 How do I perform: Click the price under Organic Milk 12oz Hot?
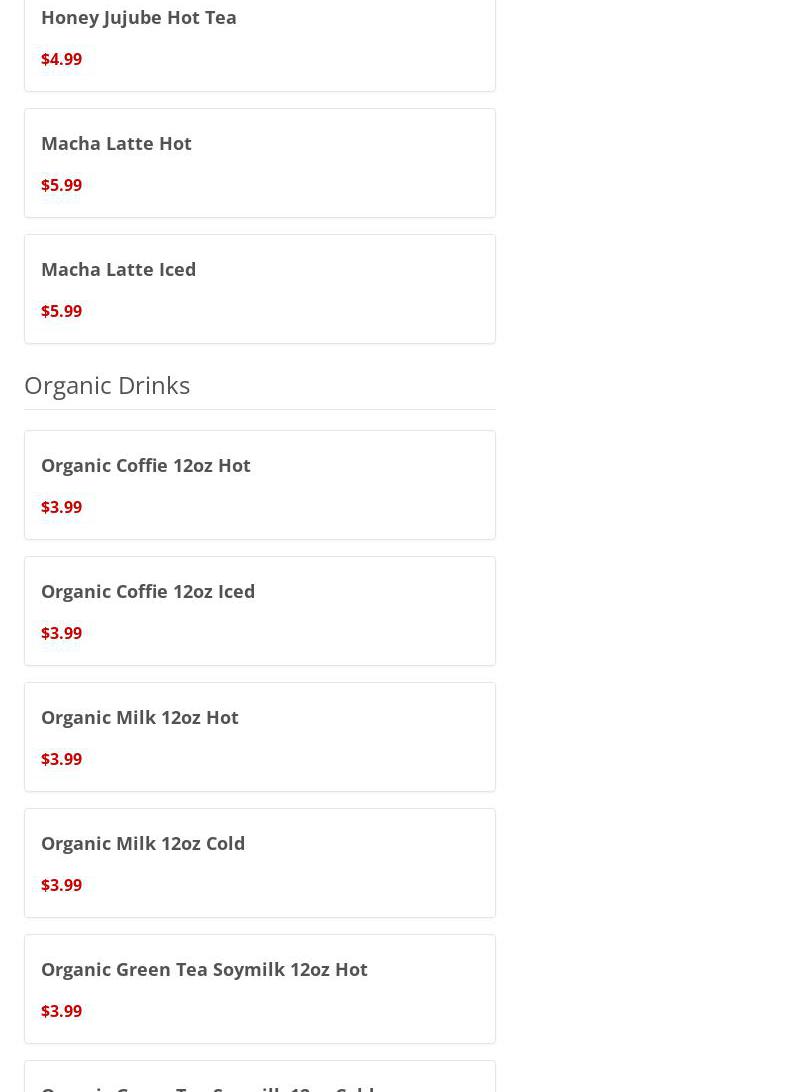tap(61, 759)
